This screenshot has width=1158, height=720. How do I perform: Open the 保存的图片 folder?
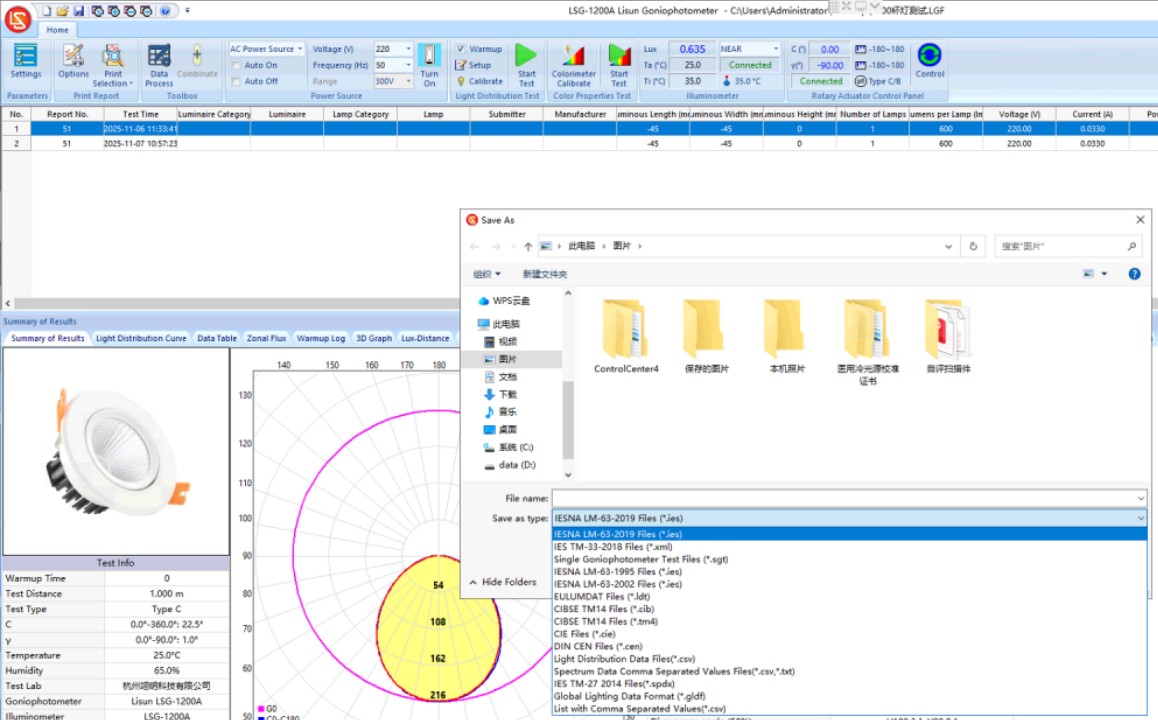coord(706,337)
